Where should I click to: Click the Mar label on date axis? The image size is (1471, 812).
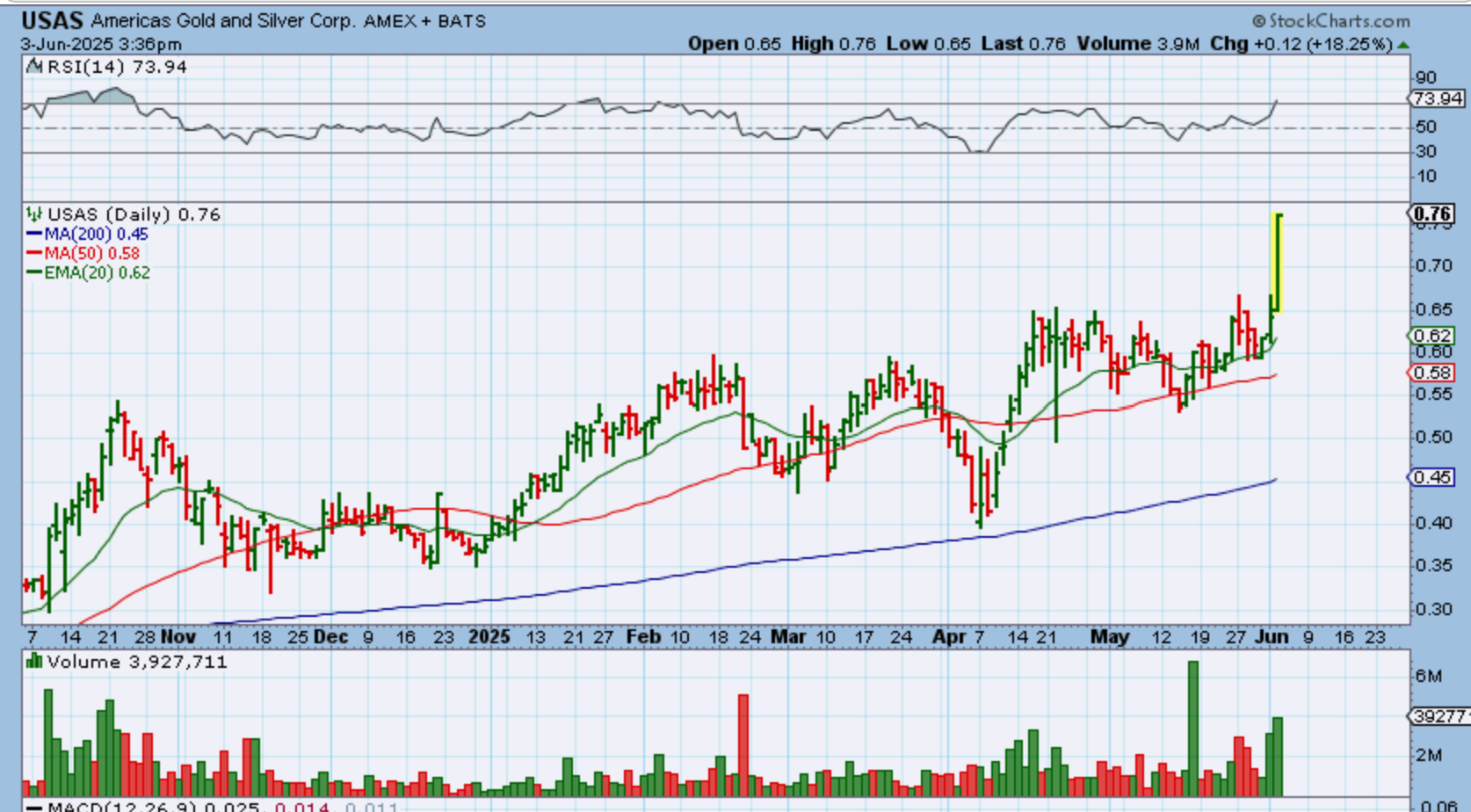tap(788, 636)
